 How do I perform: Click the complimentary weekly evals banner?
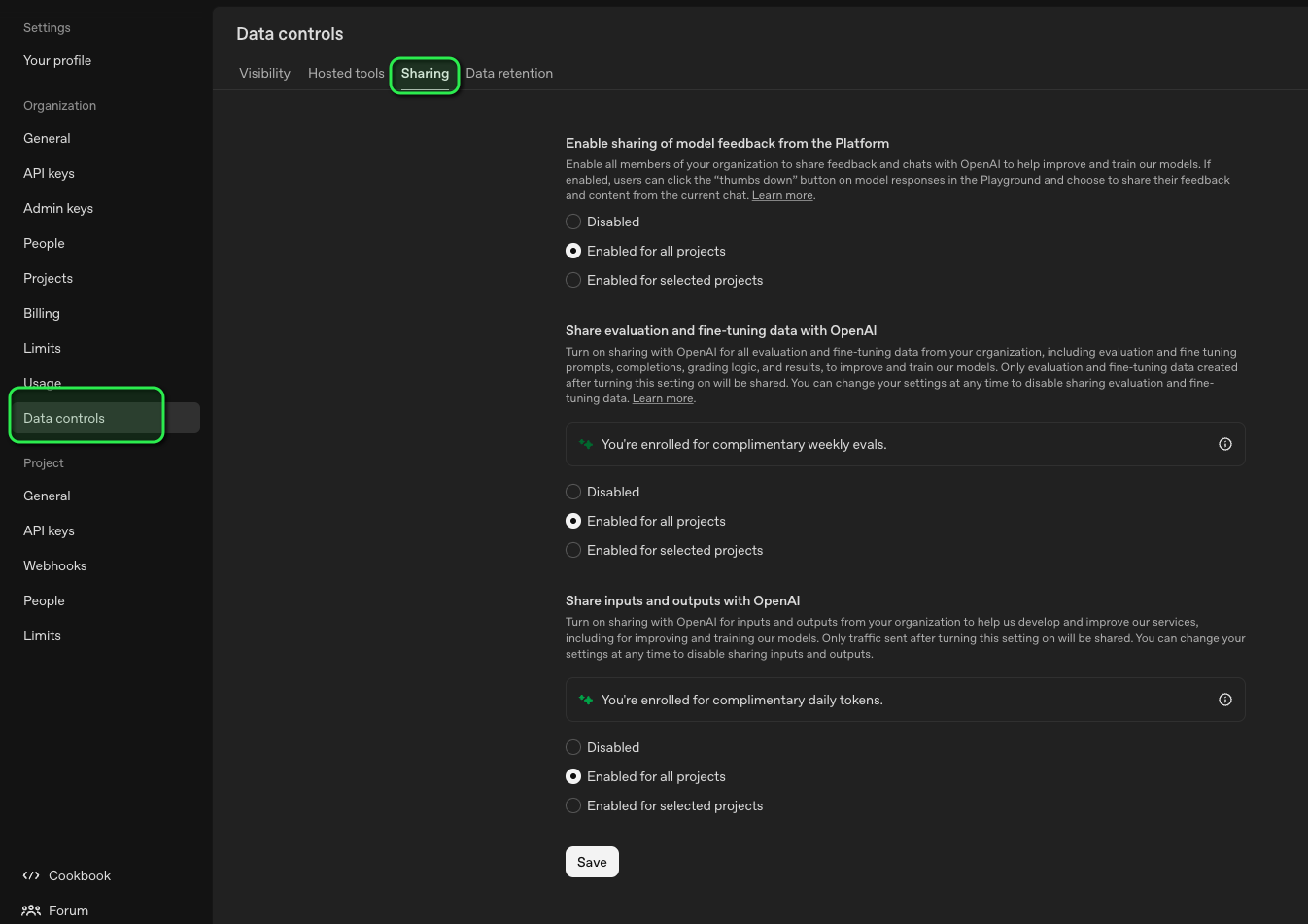click(905, 444)
